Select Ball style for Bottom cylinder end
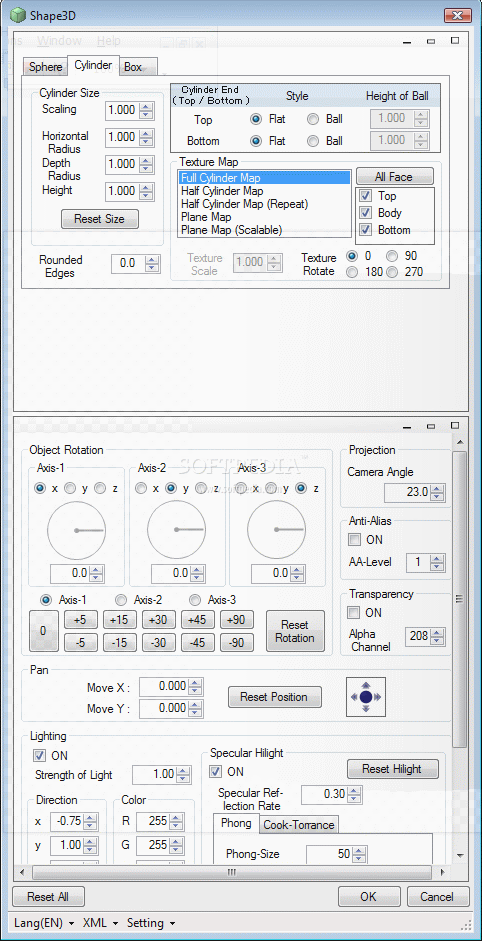The width and height of the screenshot is (482, 941). click(313, 141)
